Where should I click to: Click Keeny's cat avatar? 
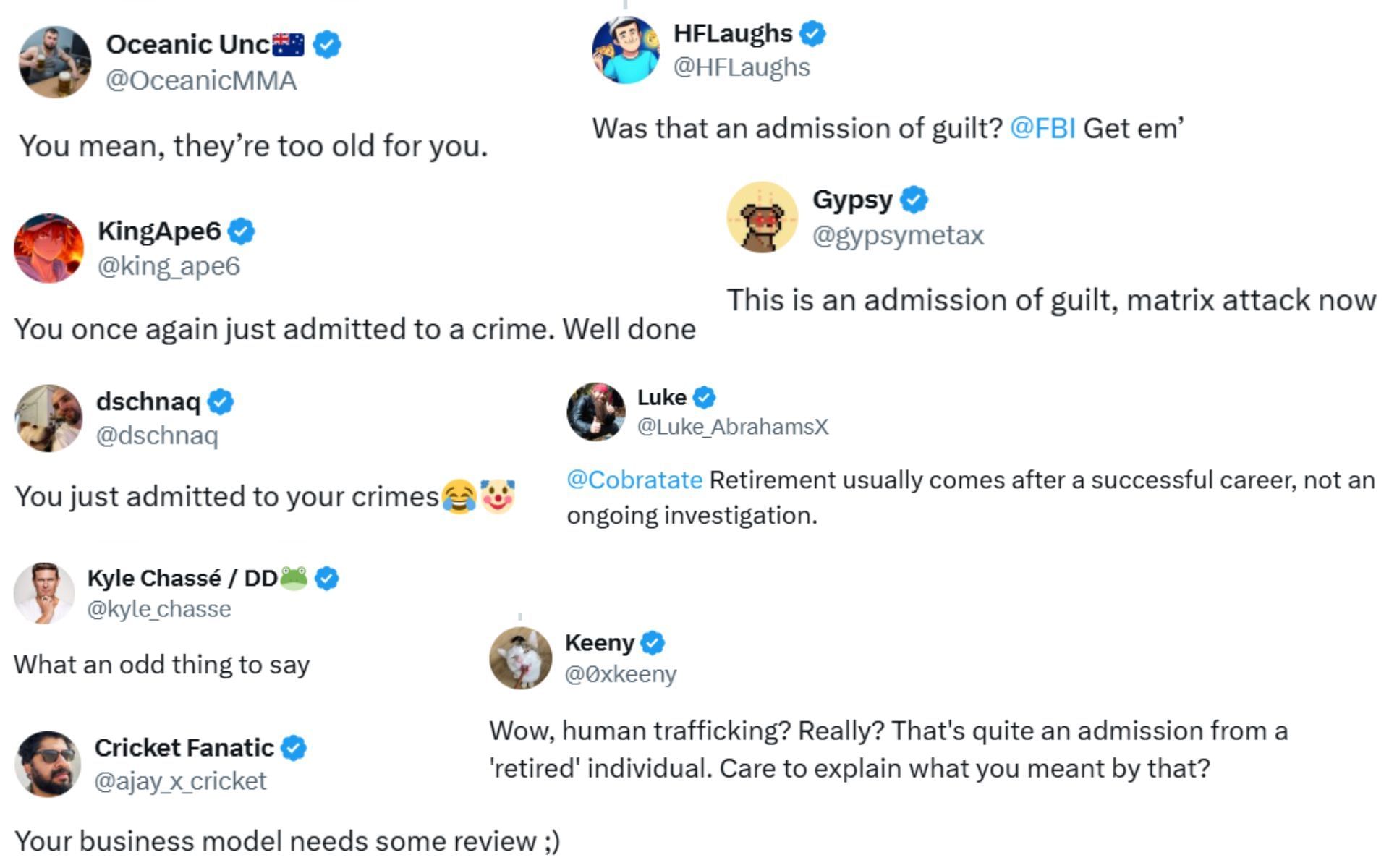pyautogui.click(x=520, y=658)
